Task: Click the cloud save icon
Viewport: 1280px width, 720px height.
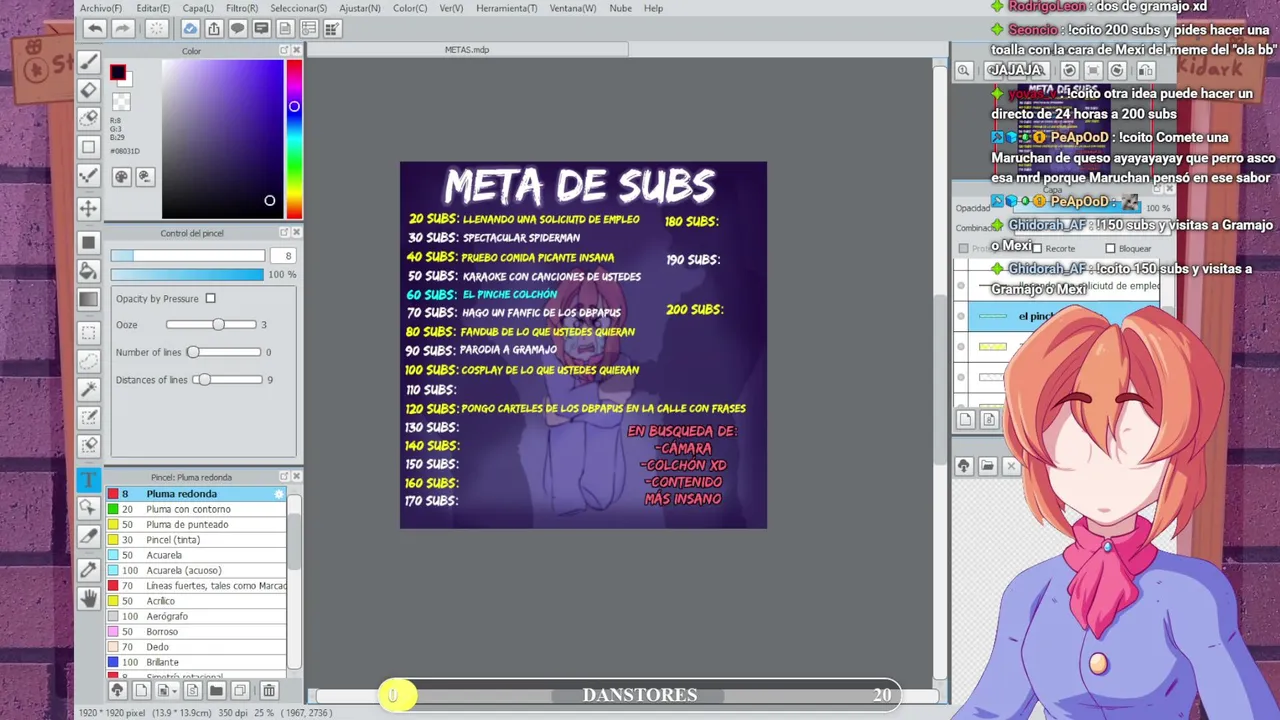Action: [190, 29]
